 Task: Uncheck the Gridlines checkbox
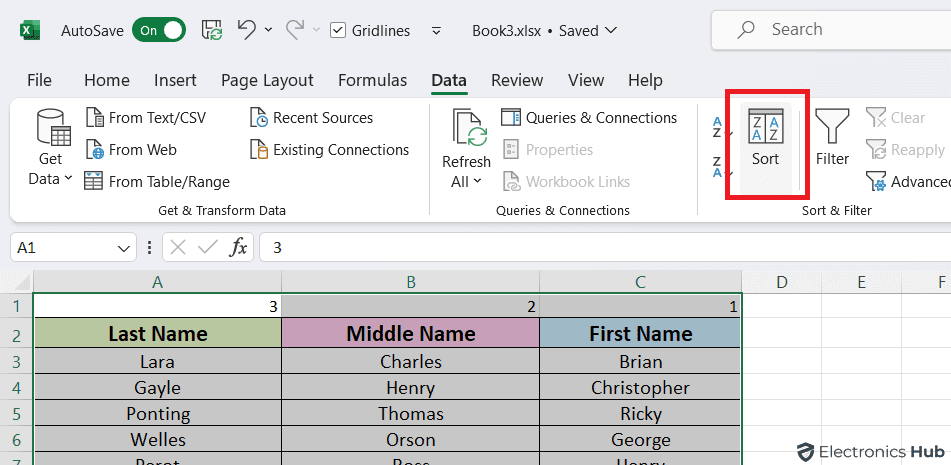point(338,31)
